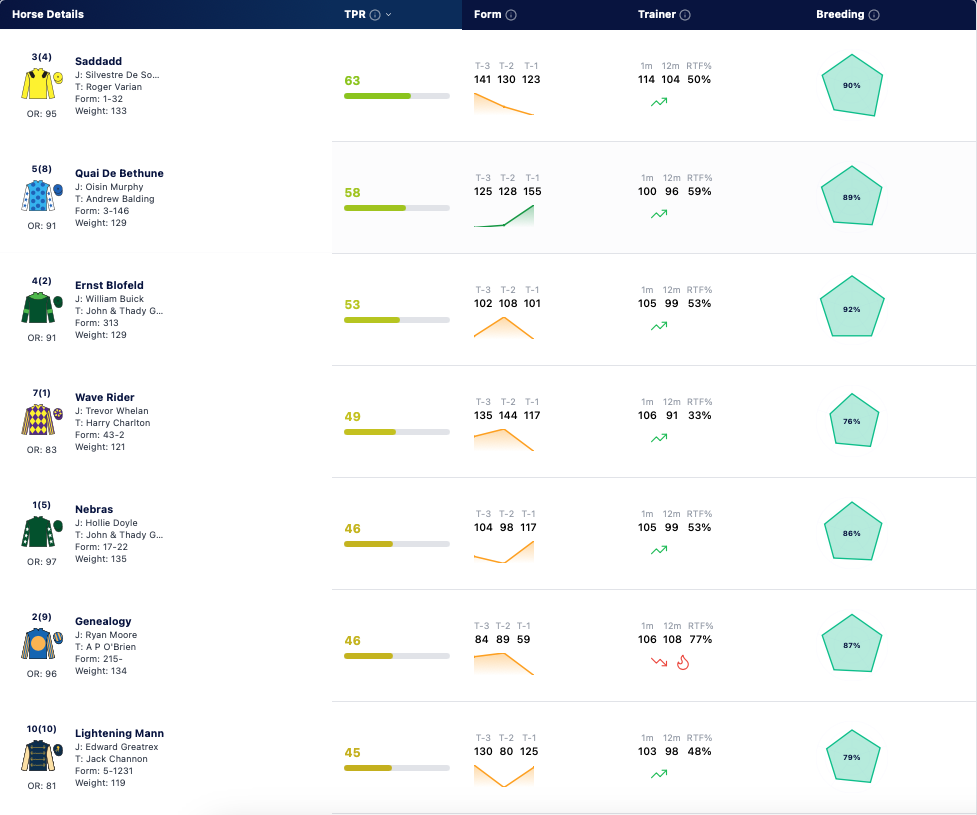Open the Nebras horse name link

94,509
